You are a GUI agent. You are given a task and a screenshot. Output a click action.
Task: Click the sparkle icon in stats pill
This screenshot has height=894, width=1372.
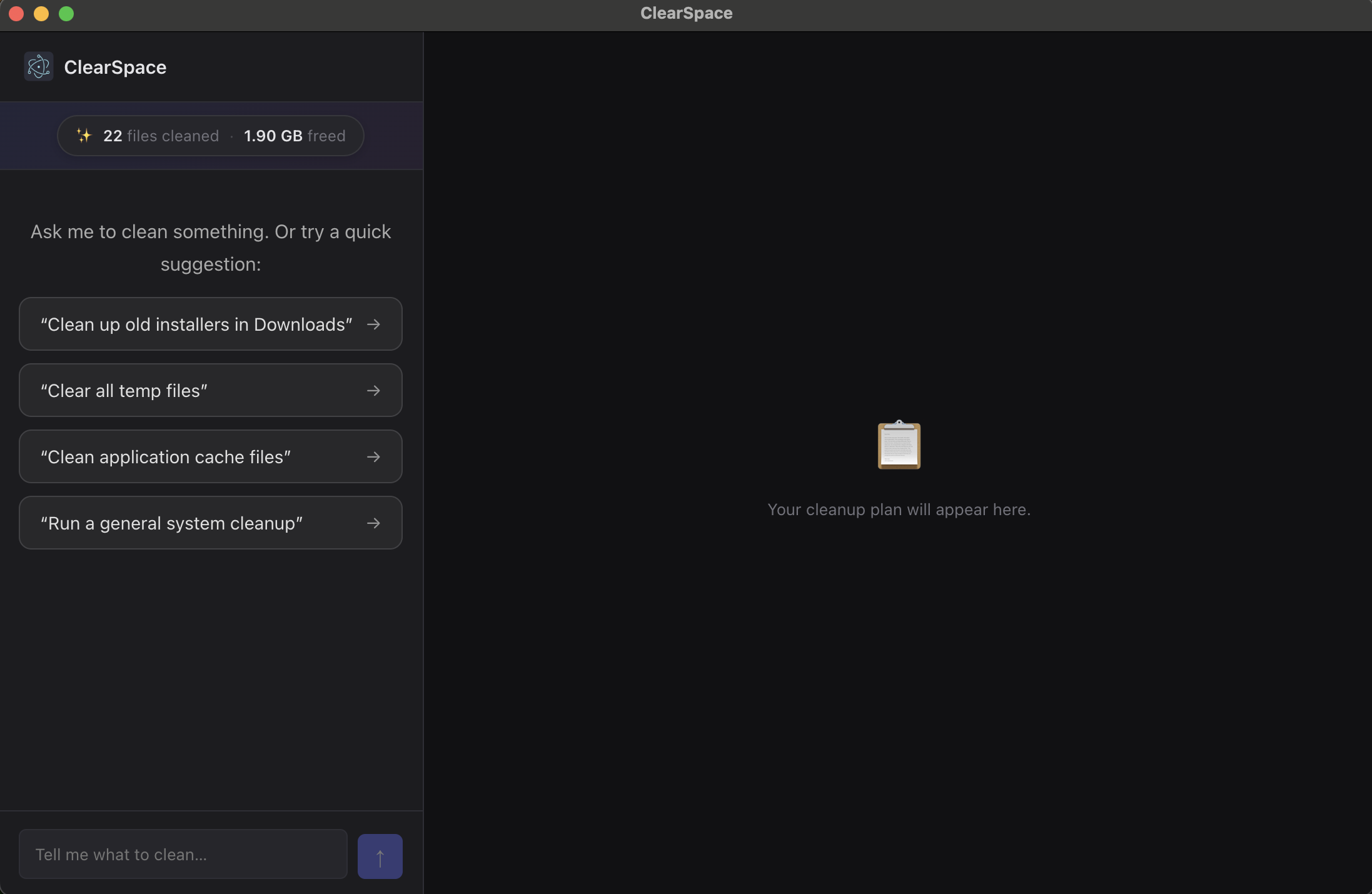pos(84,136)
